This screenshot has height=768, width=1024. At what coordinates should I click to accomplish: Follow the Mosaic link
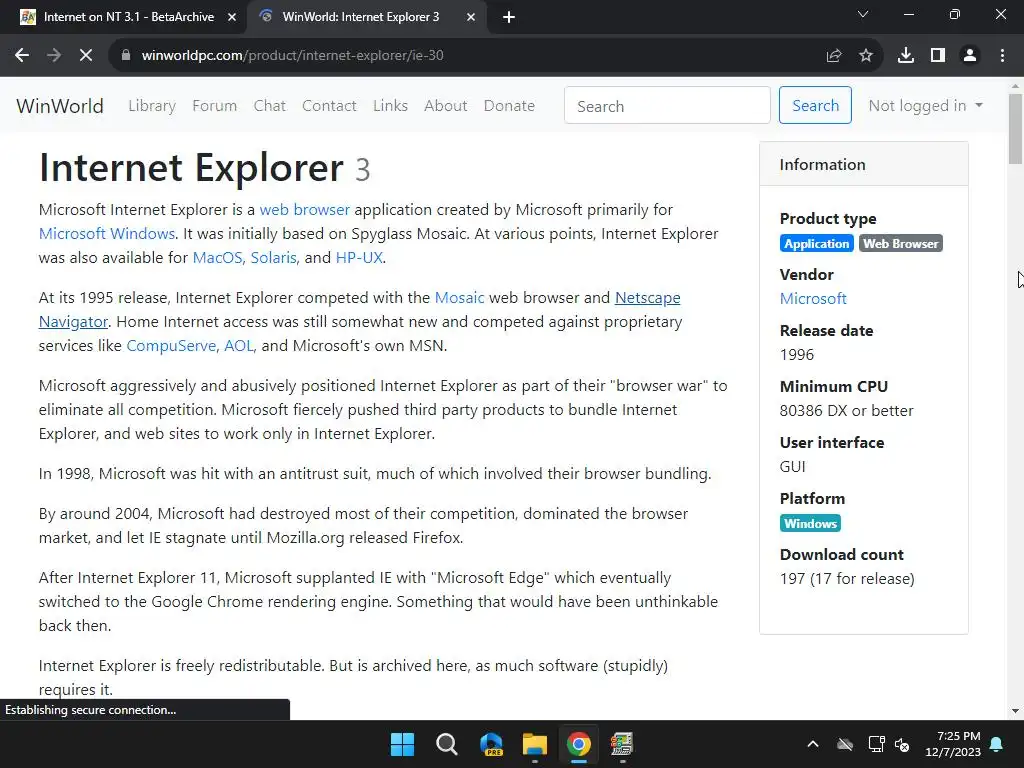pyautogui.click(x=459, y=298)
